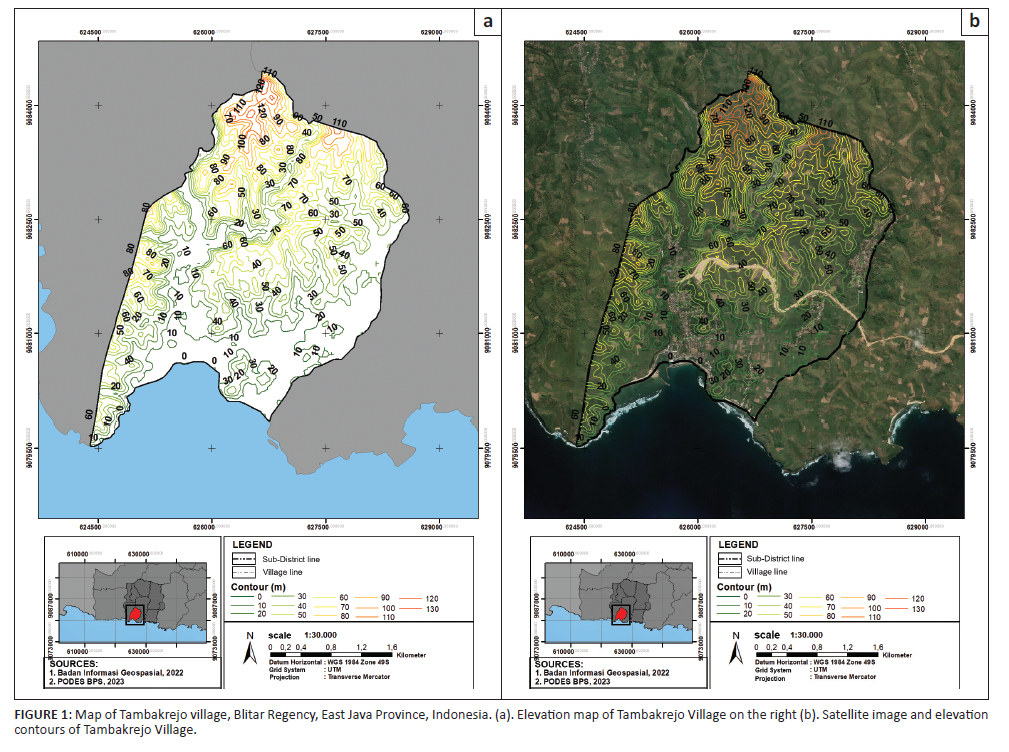Image resolution: width=1009 pixels, height=752 pixels.
Task: Select the Village line symbol in legend a
Action: coord(243,571)
